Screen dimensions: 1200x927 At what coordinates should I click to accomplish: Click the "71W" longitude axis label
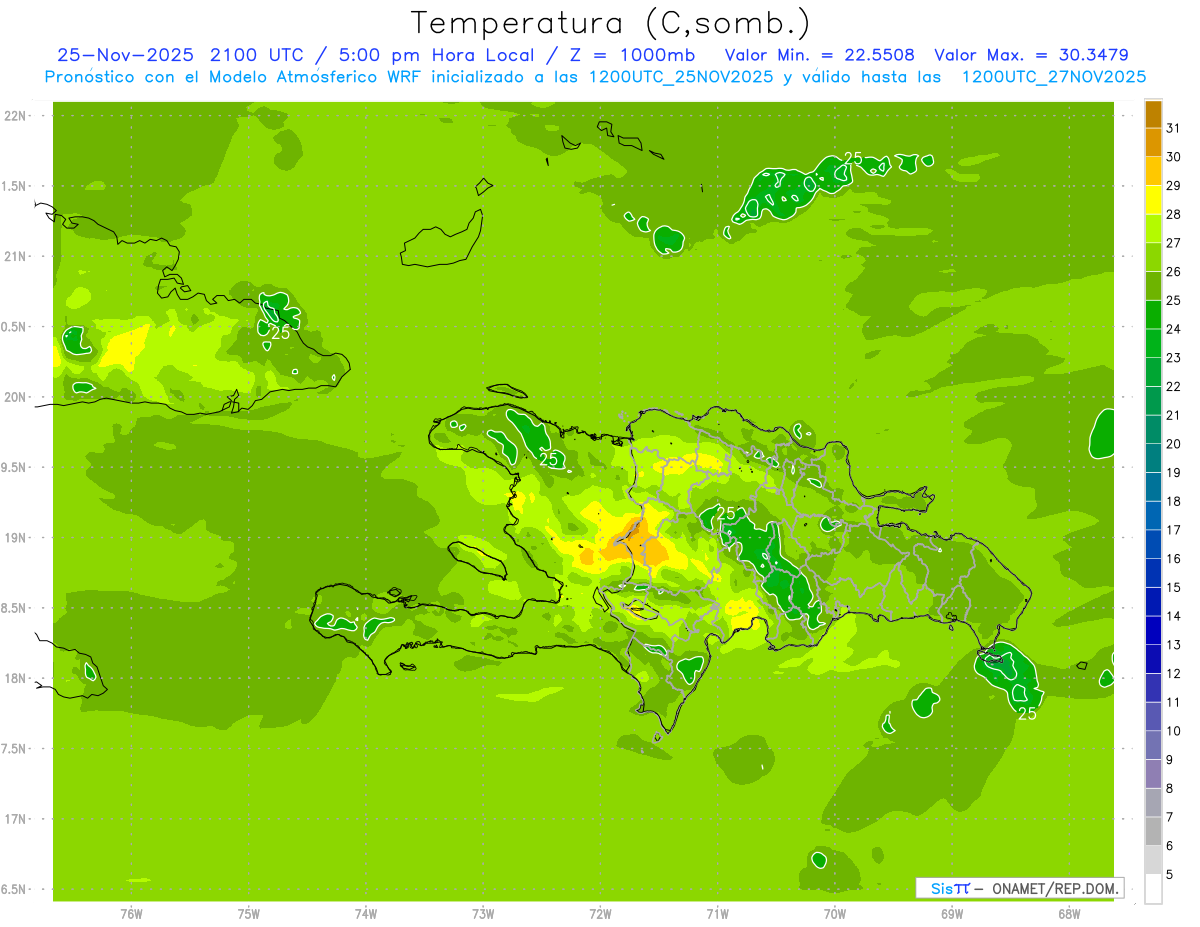click(x=717, y=914)
